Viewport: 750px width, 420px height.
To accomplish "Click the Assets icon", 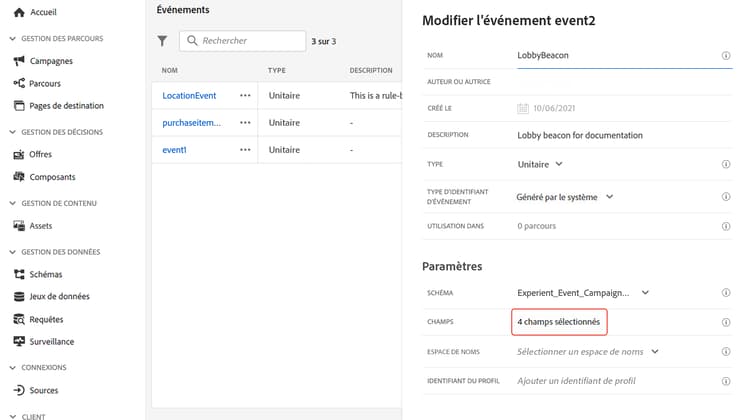I will coord(19,226).
